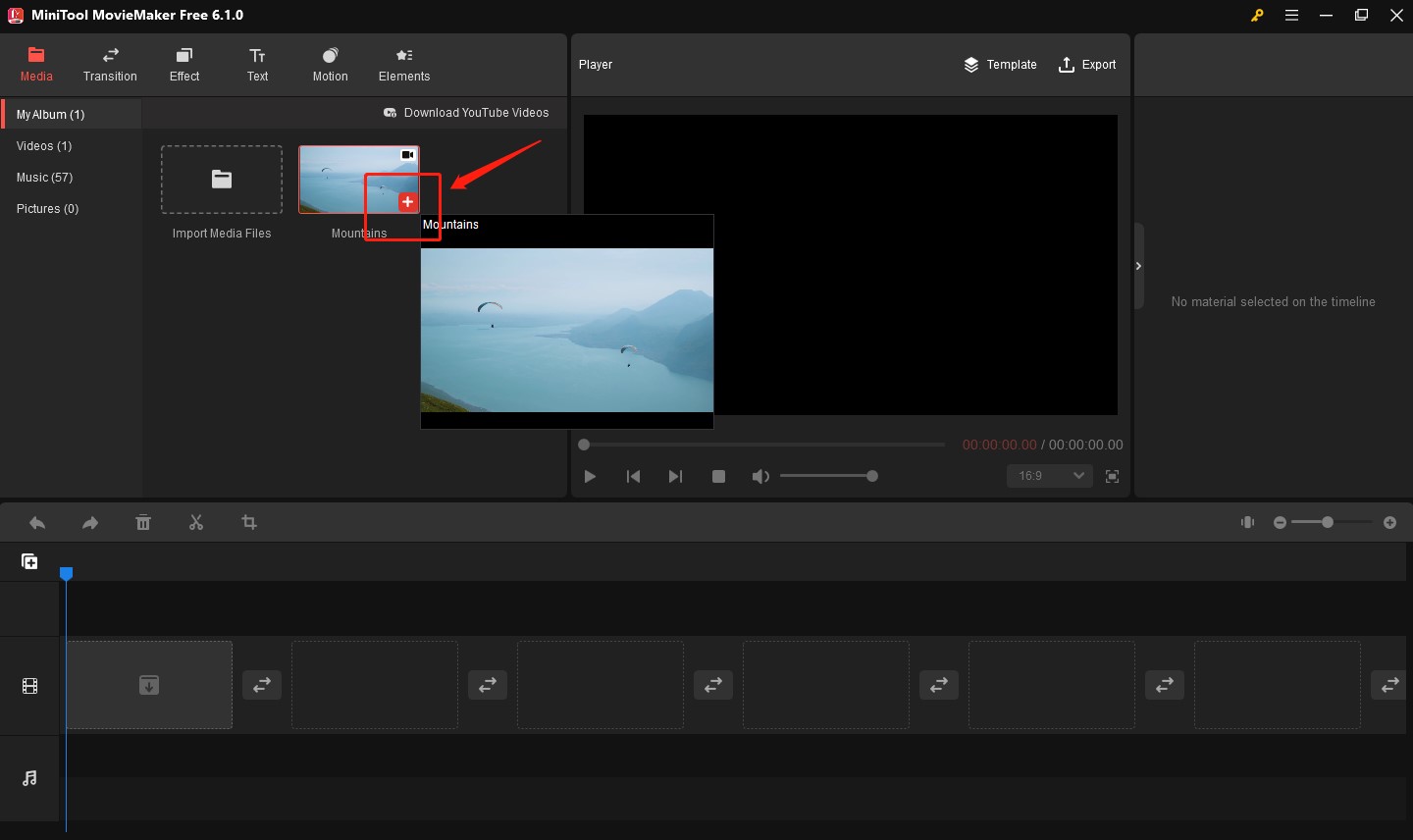Image resolution: width=1413 pixels, height=840 pixels.
Task: Open the Effect panel
Action: tap(183, 65)
